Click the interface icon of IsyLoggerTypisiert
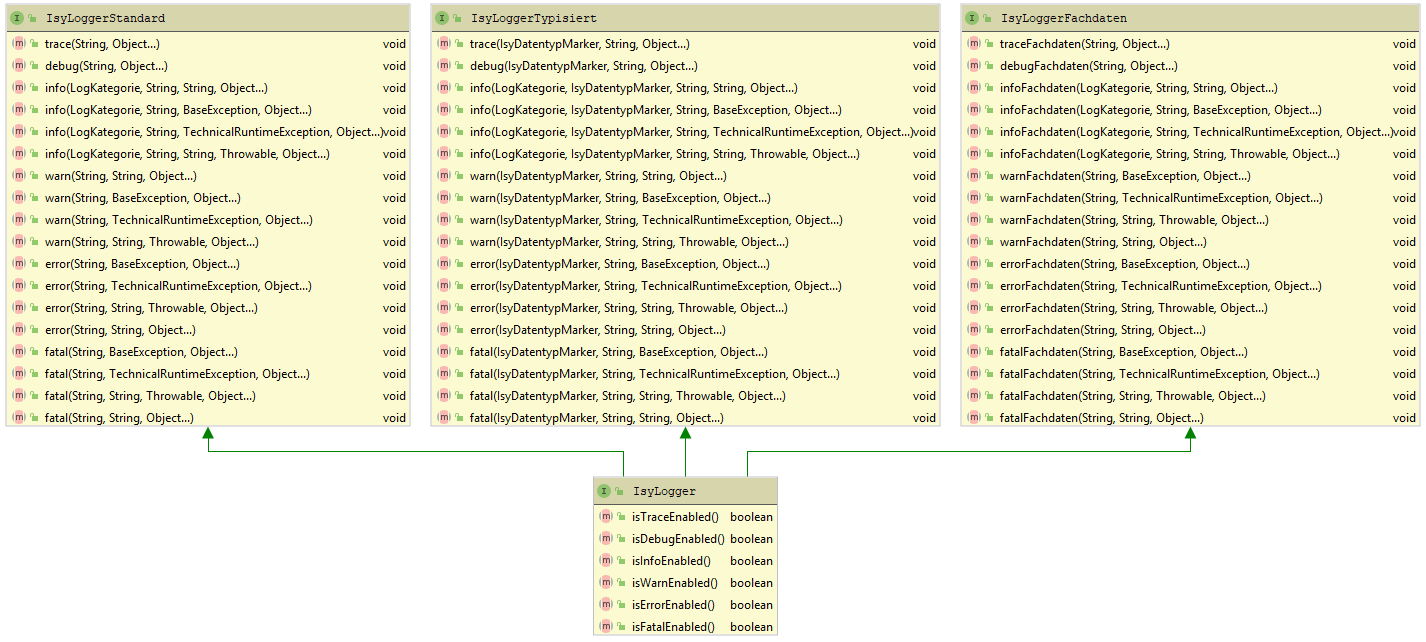The width and height of the screenshot is (1426, 642). coord(443,18)
